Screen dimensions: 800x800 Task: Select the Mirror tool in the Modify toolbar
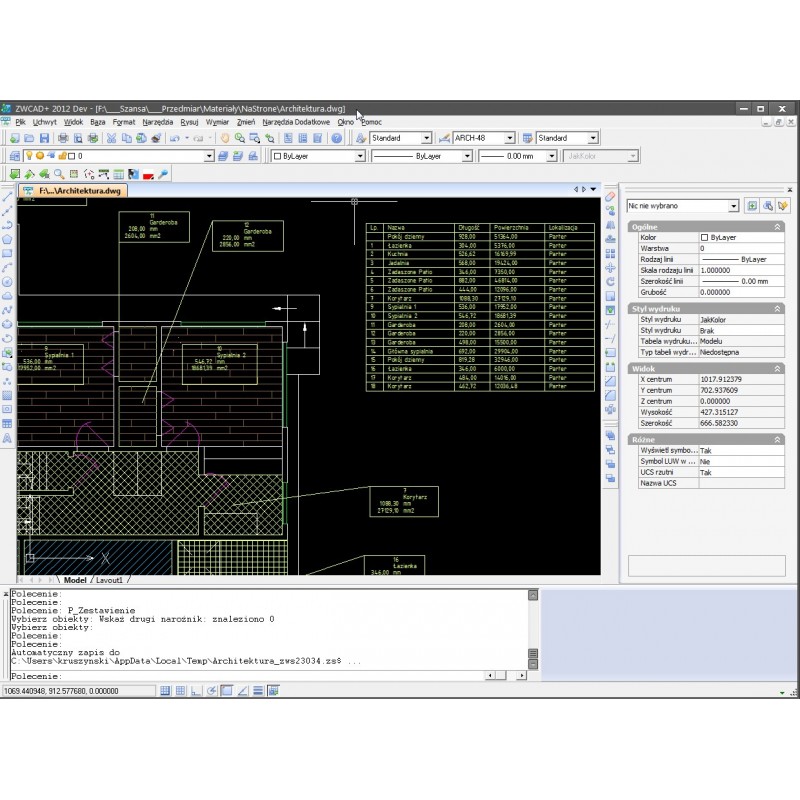click(x=610, y=225)
